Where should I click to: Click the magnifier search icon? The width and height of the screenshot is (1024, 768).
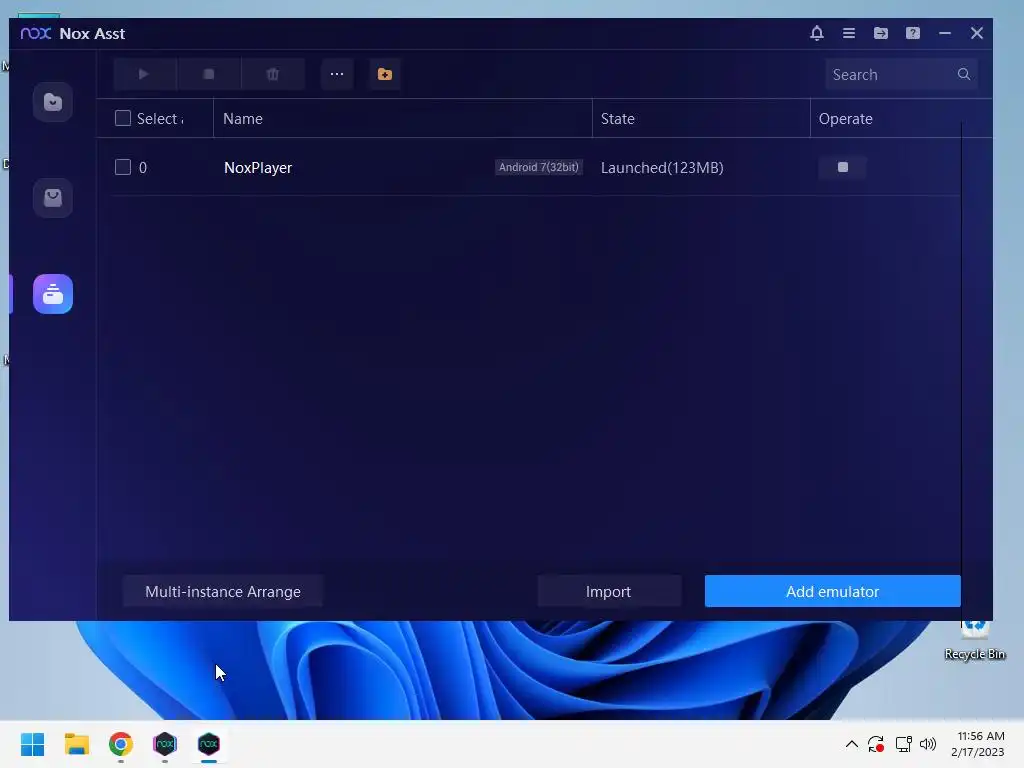tap(963, 74)
